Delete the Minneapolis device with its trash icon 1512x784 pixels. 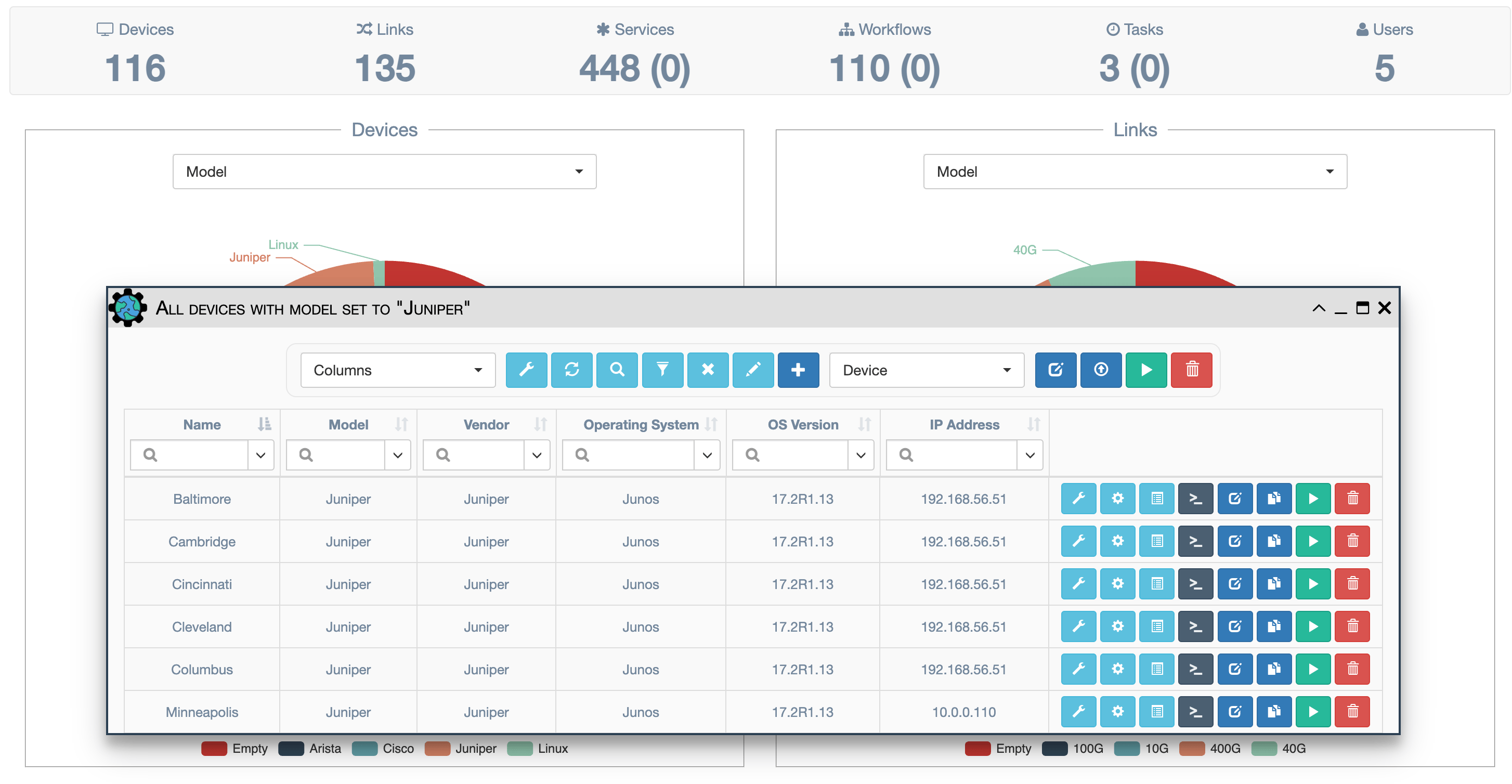point(1352,712)
